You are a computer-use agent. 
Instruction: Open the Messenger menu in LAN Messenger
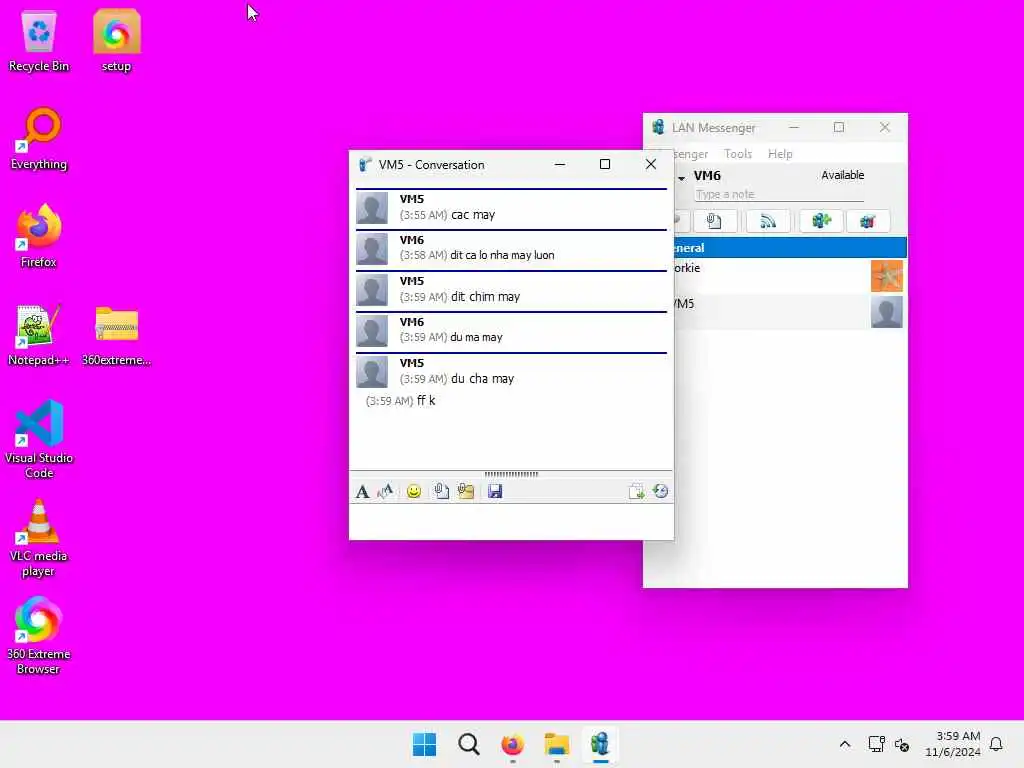(x=690, y=154)
